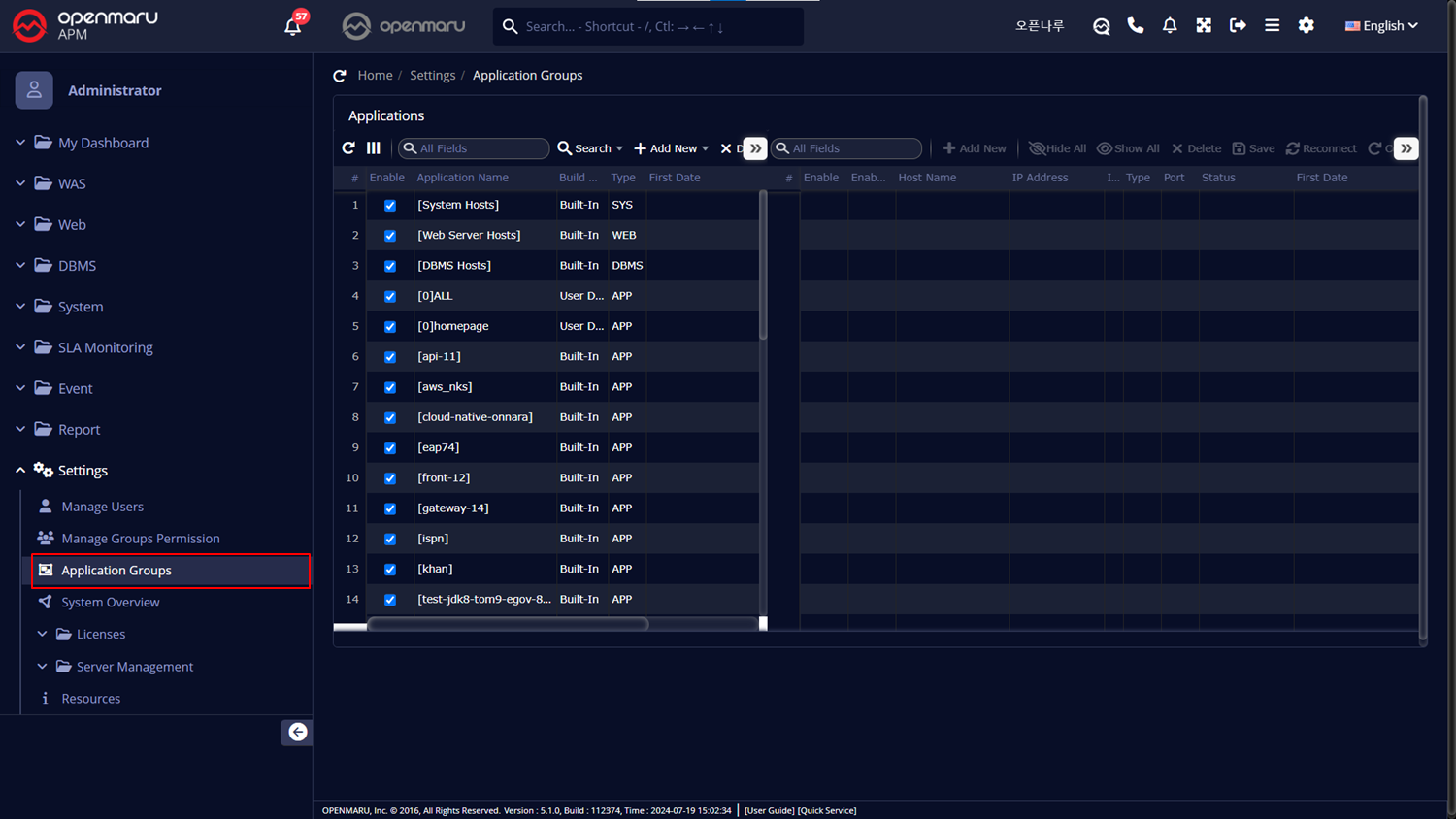This screenshot has width=1456, height=819.
Task: Select Manage Users in the sidebar
Action: pos(102,507)
